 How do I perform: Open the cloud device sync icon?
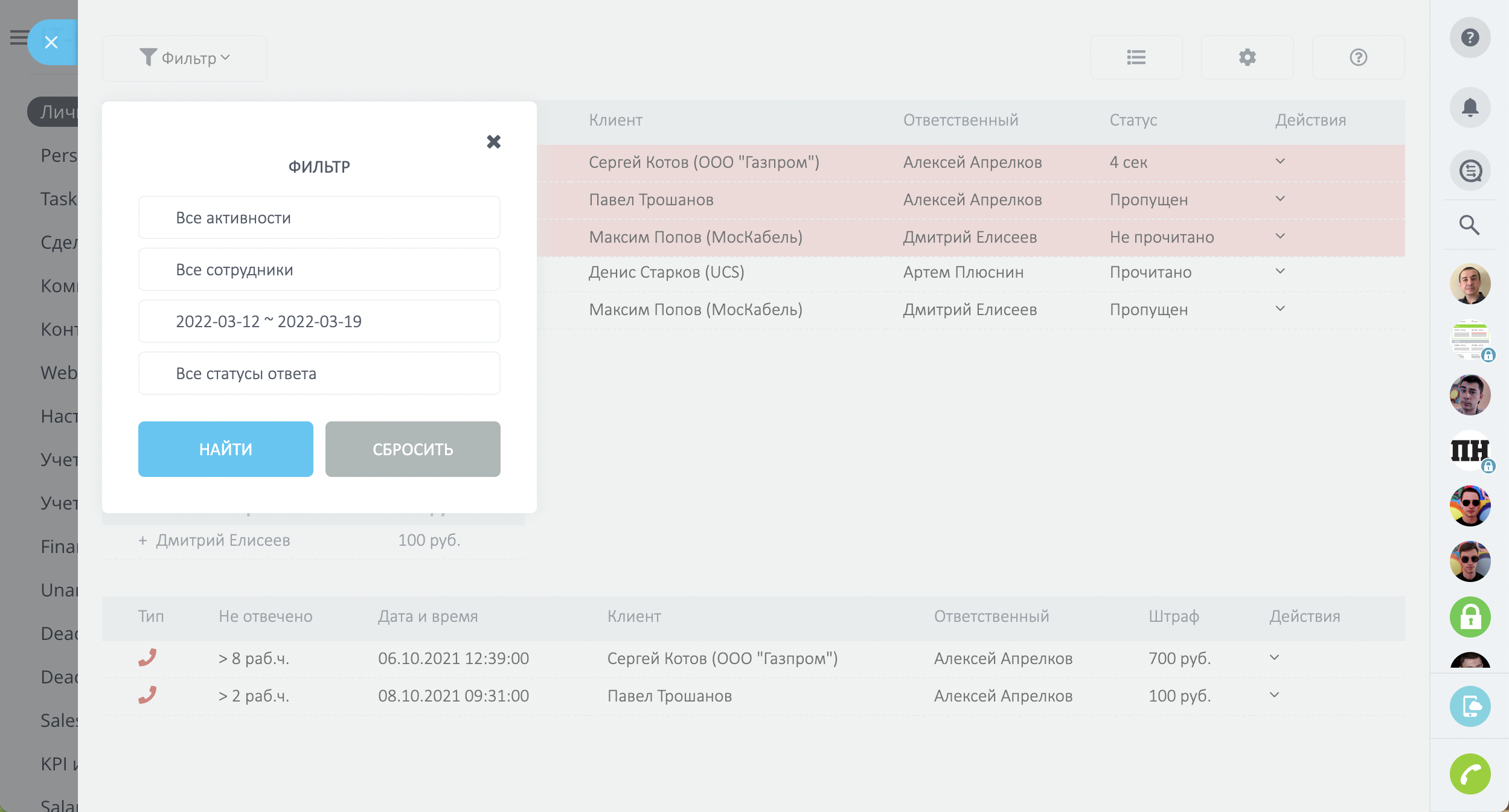1470,706
